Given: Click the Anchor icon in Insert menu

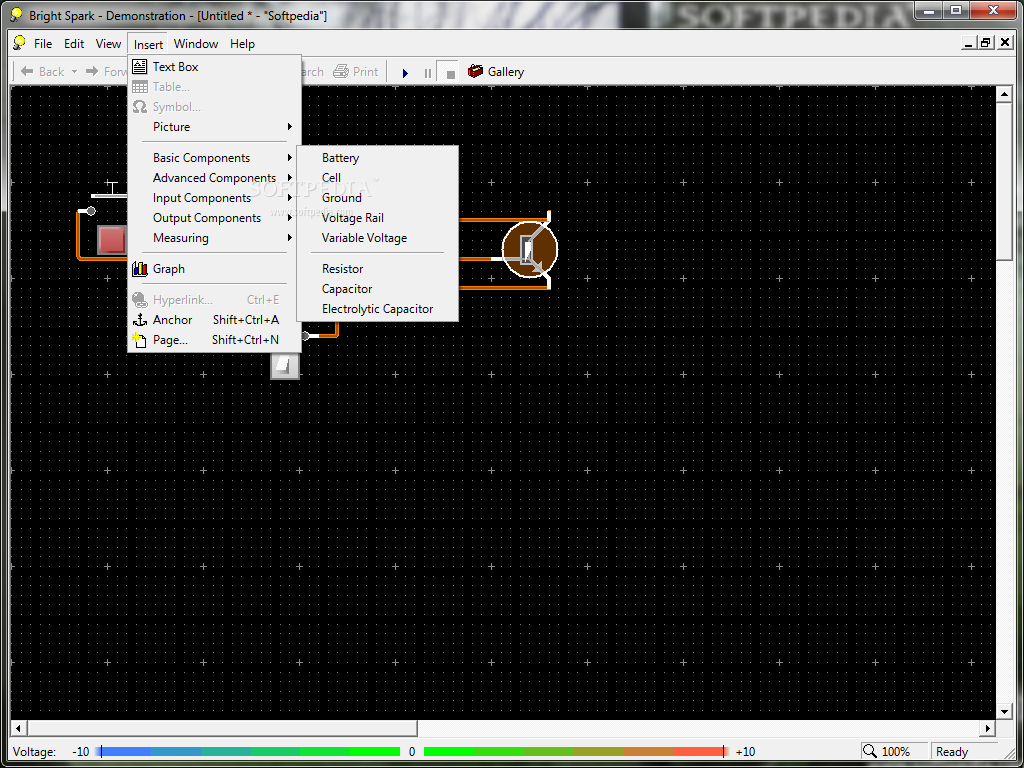Looking at the screenshot, I should [x=140, y=319].
